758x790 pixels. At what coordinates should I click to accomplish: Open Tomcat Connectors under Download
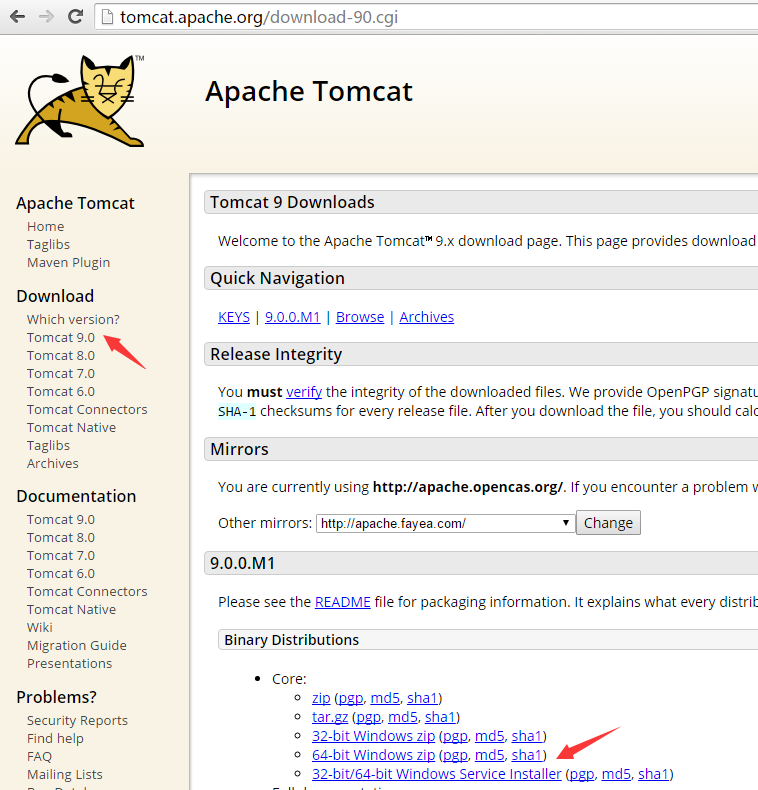87,410
